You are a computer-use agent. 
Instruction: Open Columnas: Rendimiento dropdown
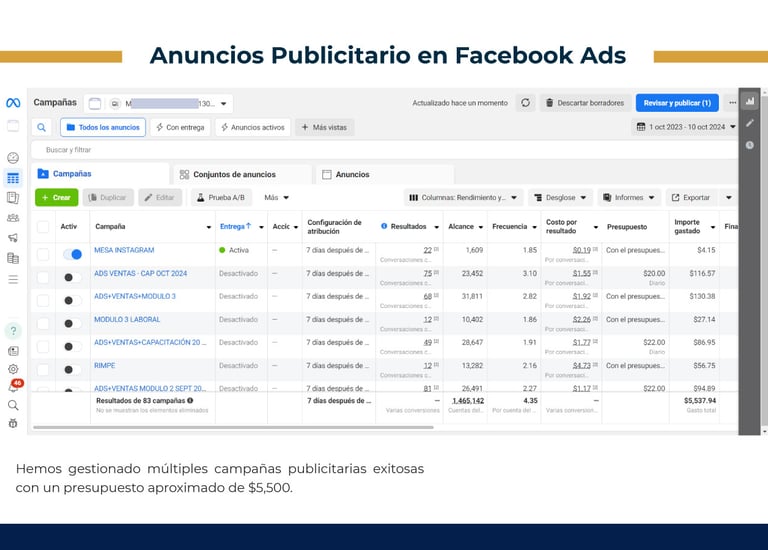(463, 197)
